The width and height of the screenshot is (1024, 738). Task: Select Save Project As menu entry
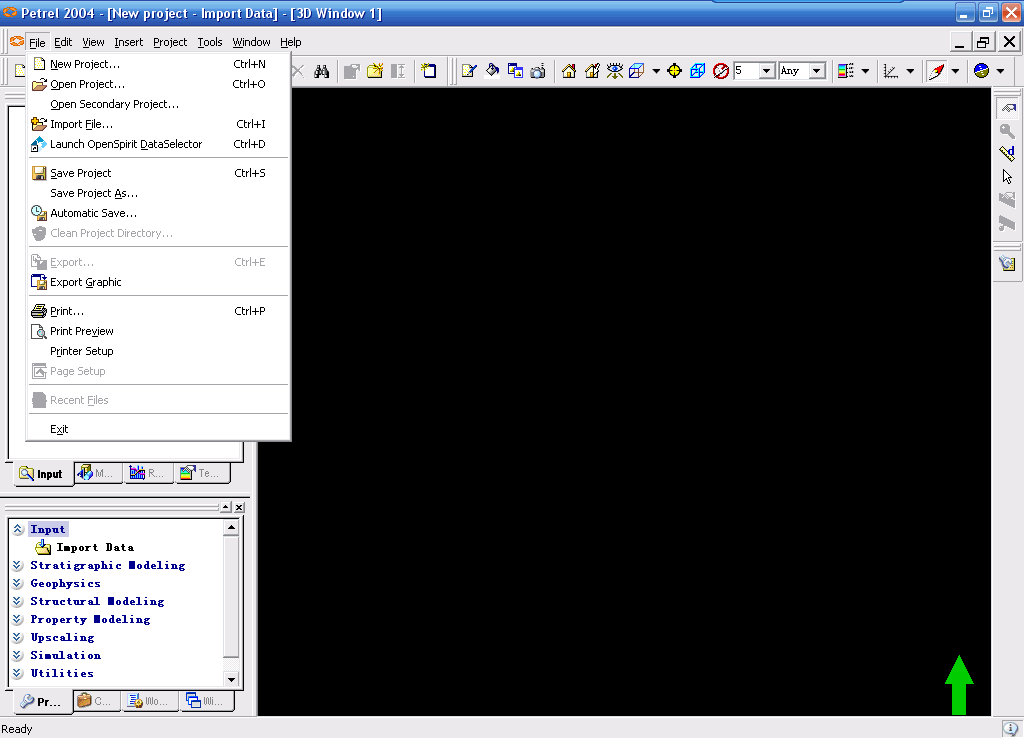pos(158,193)
